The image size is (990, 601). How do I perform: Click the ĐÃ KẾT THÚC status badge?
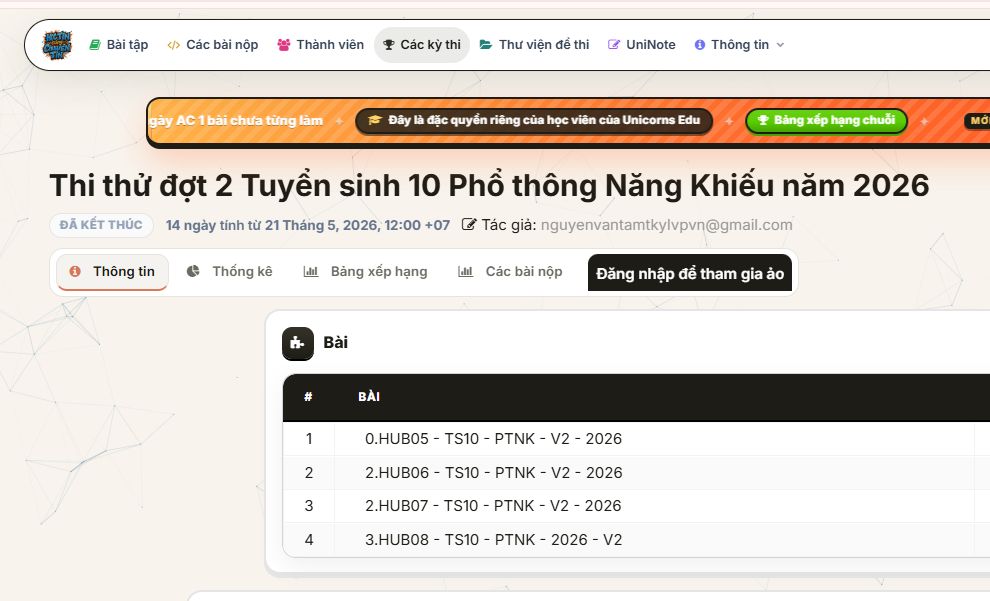click(x=101, y=225)
